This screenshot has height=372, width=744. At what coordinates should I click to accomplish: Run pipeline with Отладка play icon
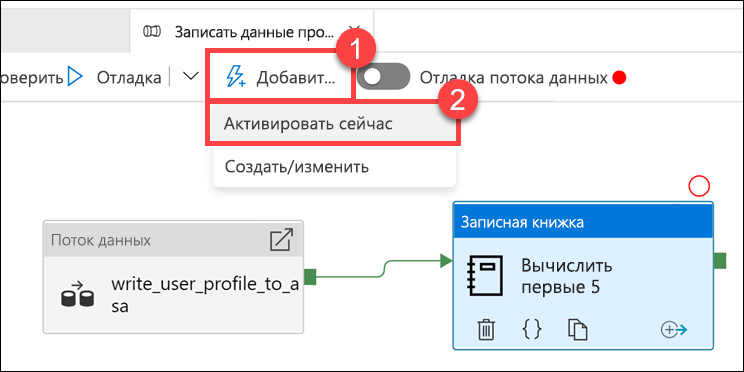pyautogui.click(x=75, y=77)
